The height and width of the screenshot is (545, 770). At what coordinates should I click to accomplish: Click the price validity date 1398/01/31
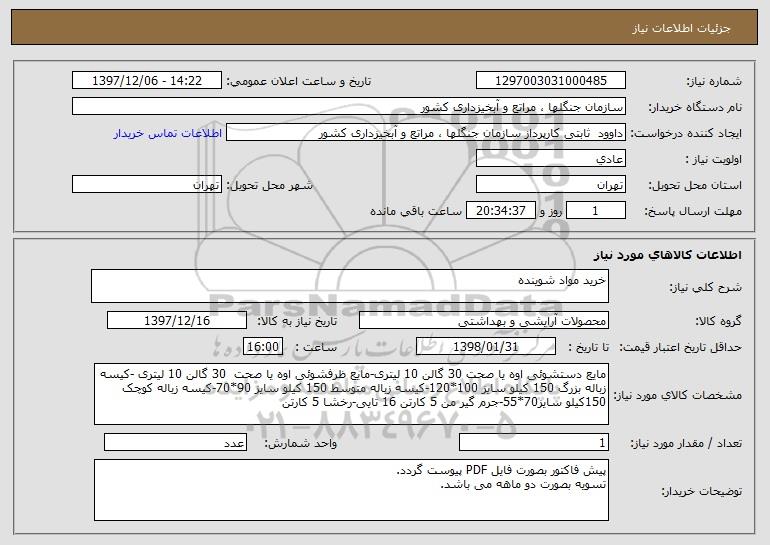[x=486, y=347]
